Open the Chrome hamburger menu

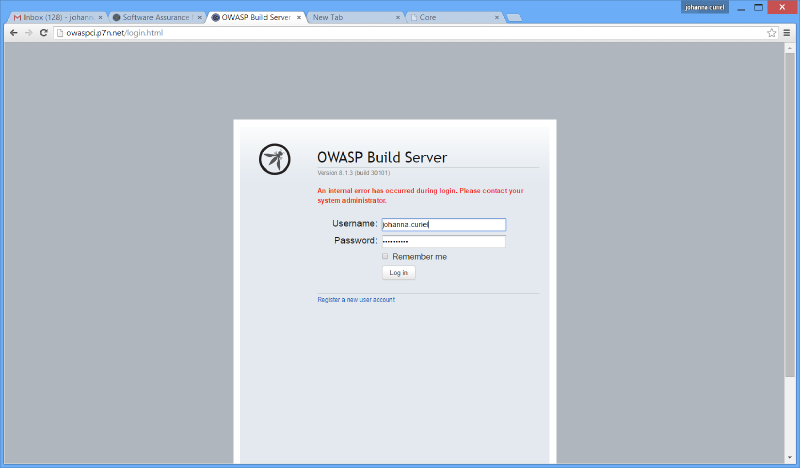click(x=787, y=33)
